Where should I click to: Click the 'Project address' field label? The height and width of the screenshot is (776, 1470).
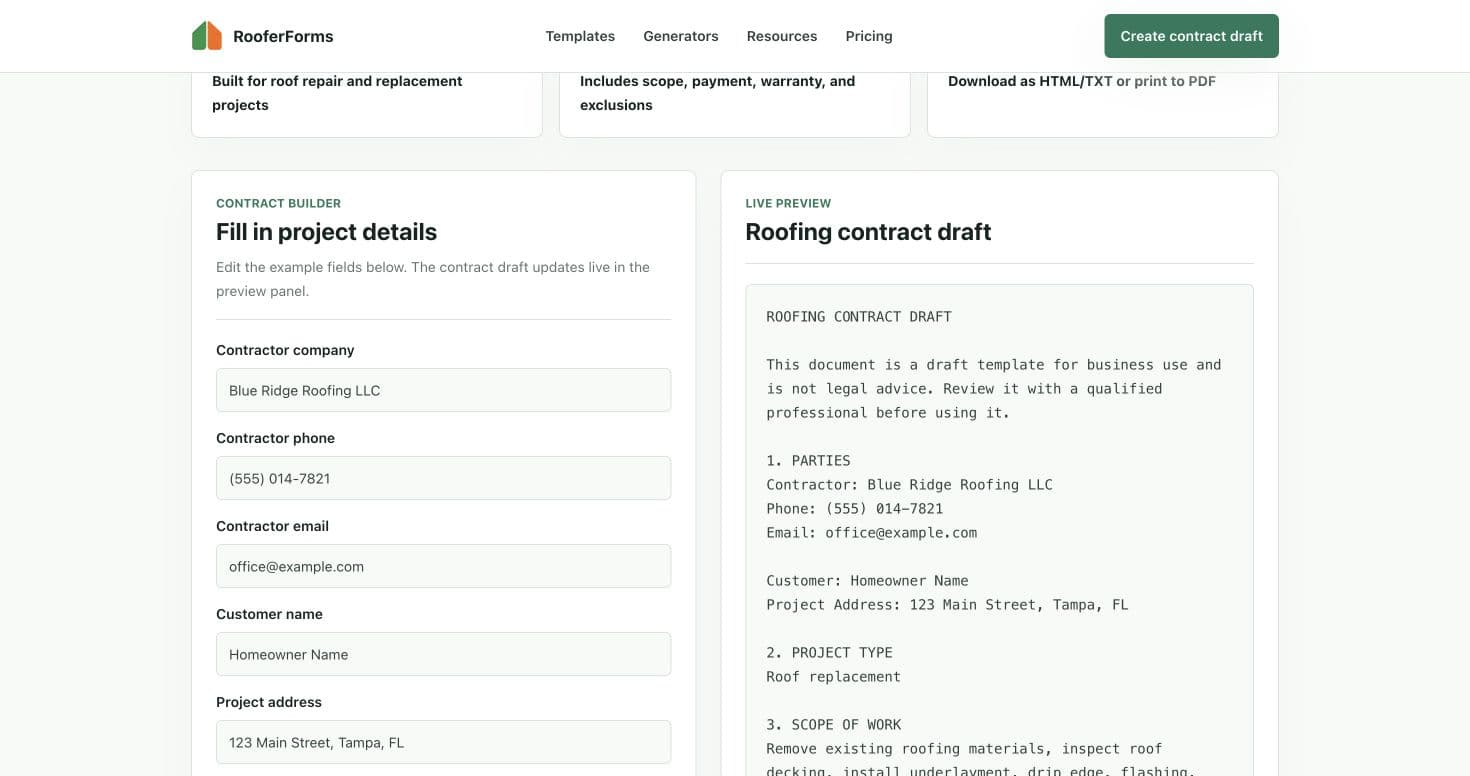(x=269, y=702)
